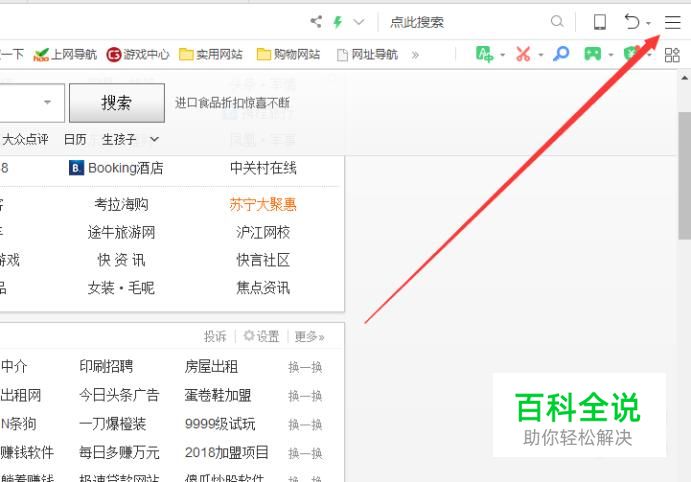Image resolution: width=691 pixels, height=482 pixels.
Task: Expand the screenshot tool dropdown arrow
Action: 541,56
